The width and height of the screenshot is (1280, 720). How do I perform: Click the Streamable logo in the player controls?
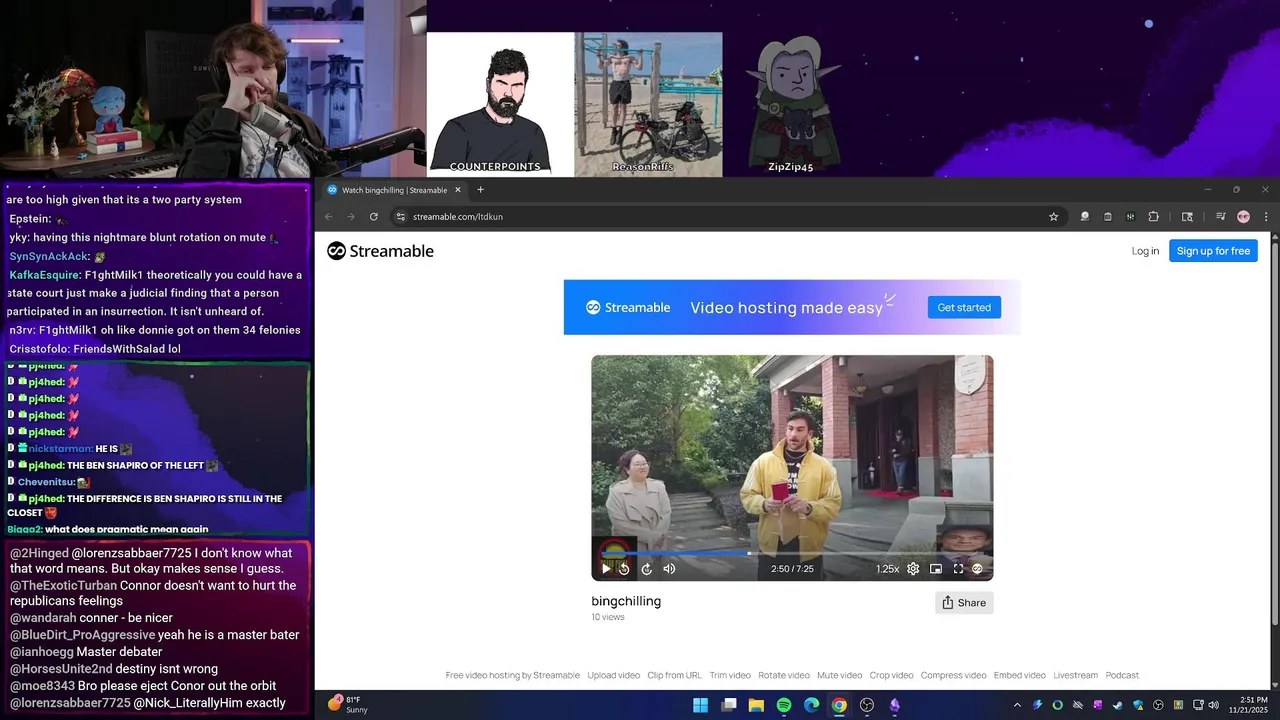(x=978, y=569)
